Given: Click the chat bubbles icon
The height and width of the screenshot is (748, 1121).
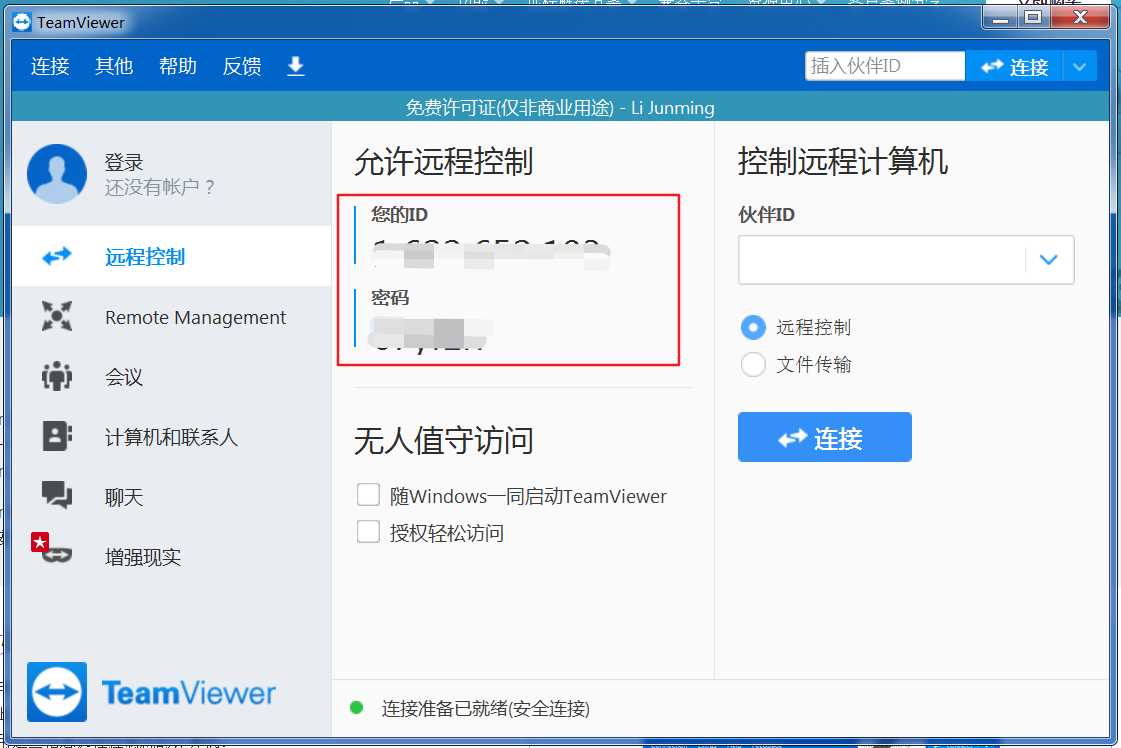Looking at the screenshot, I should [x=56, y=495].
